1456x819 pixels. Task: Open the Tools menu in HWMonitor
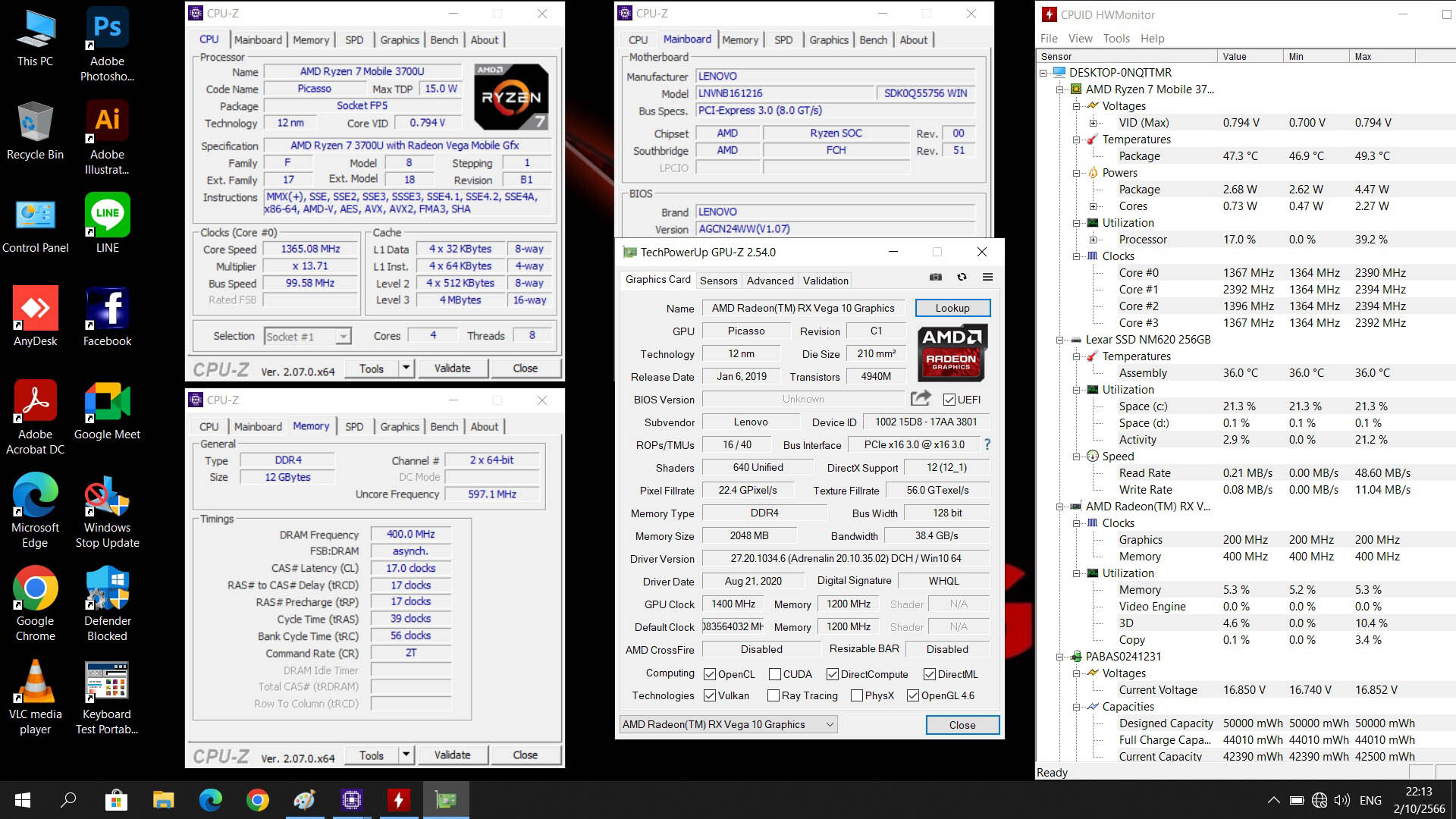[1116, 39]
